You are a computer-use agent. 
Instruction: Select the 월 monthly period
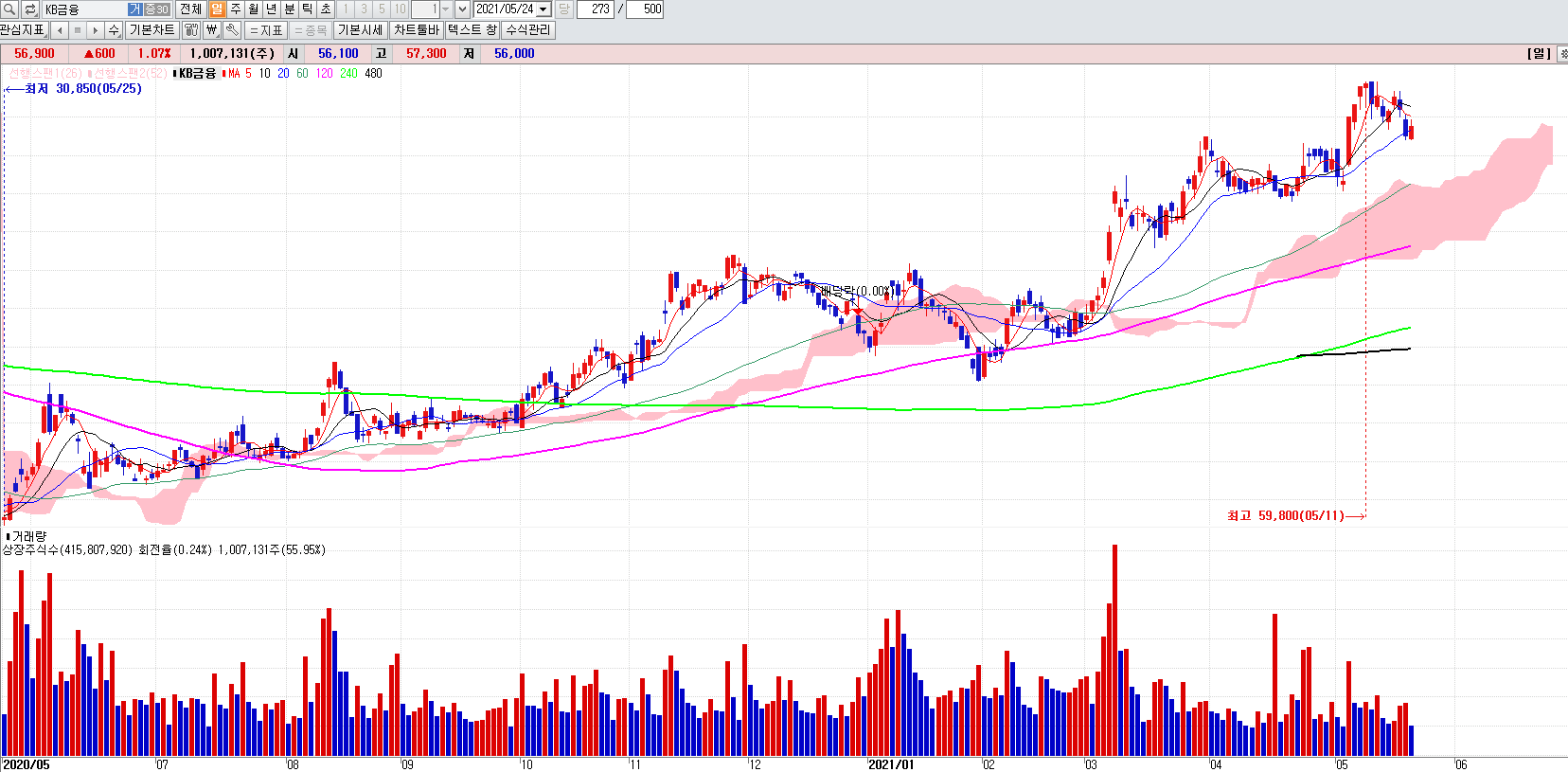click(253, 9)
